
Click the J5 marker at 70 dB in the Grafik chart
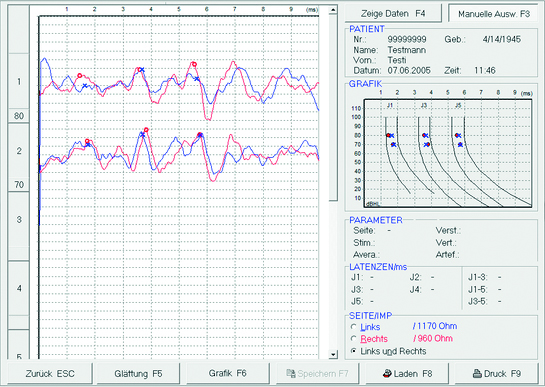(460, 144)
